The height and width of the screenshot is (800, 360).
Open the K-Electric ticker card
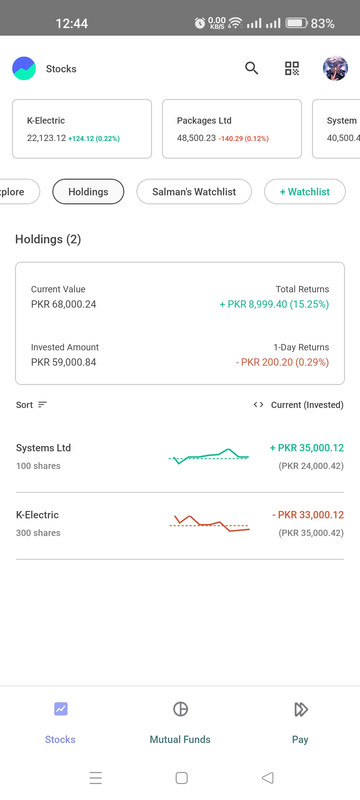(x=82, y=129)
